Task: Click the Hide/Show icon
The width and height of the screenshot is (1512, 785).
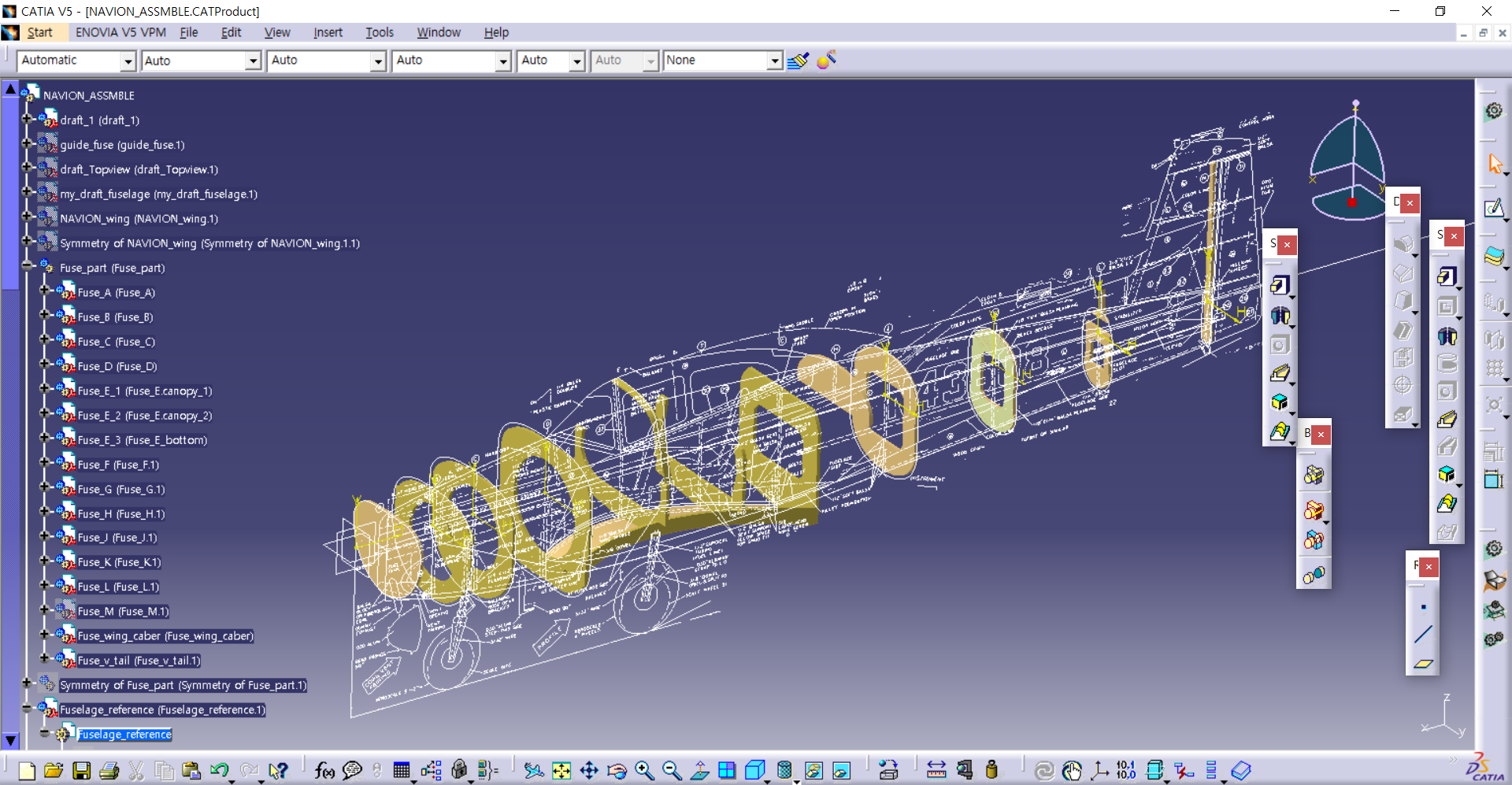Action: (x=813, y=771)
